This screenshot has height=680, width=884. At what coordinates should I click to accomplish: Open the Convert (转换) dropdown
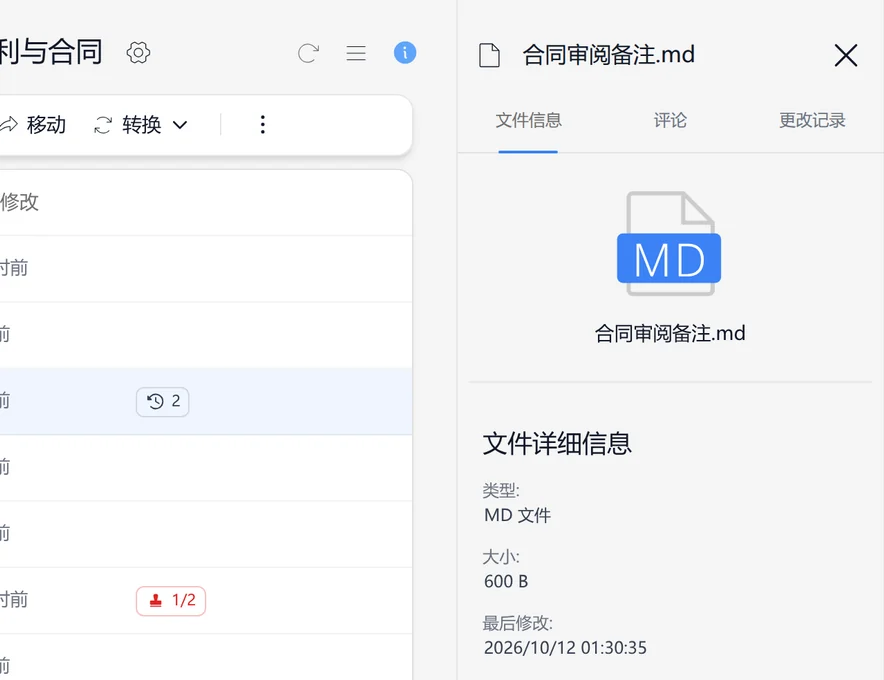(x=141, y=125)
